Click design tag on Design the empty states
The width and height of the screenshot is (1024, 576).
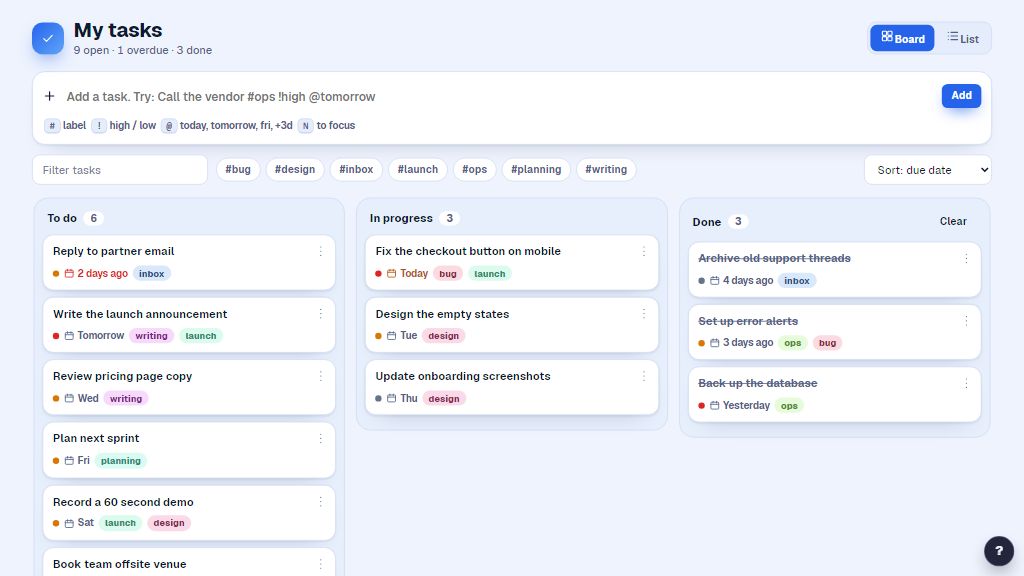[443, 336]
